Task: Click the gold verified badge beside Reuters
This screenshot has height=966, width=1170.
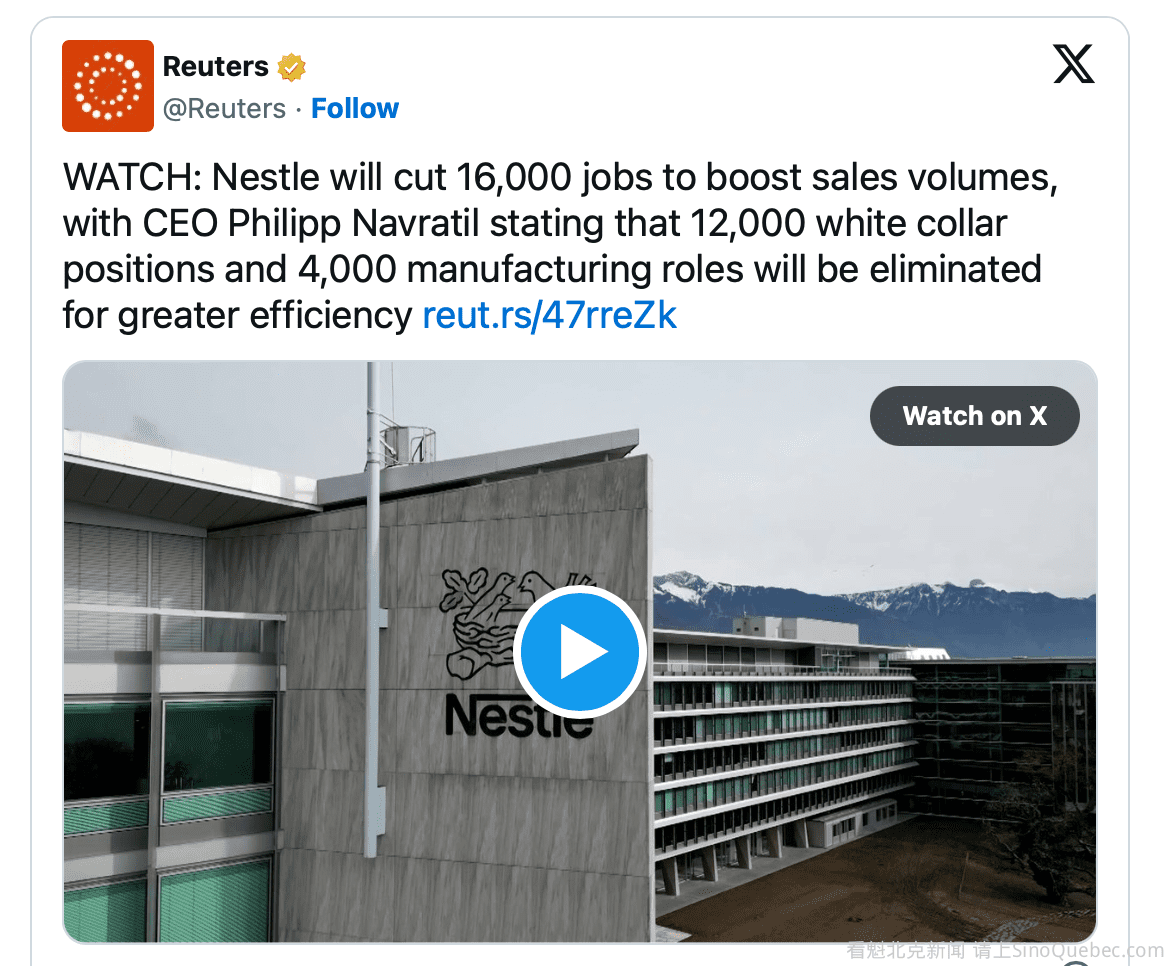Action: tap(292, 68)
